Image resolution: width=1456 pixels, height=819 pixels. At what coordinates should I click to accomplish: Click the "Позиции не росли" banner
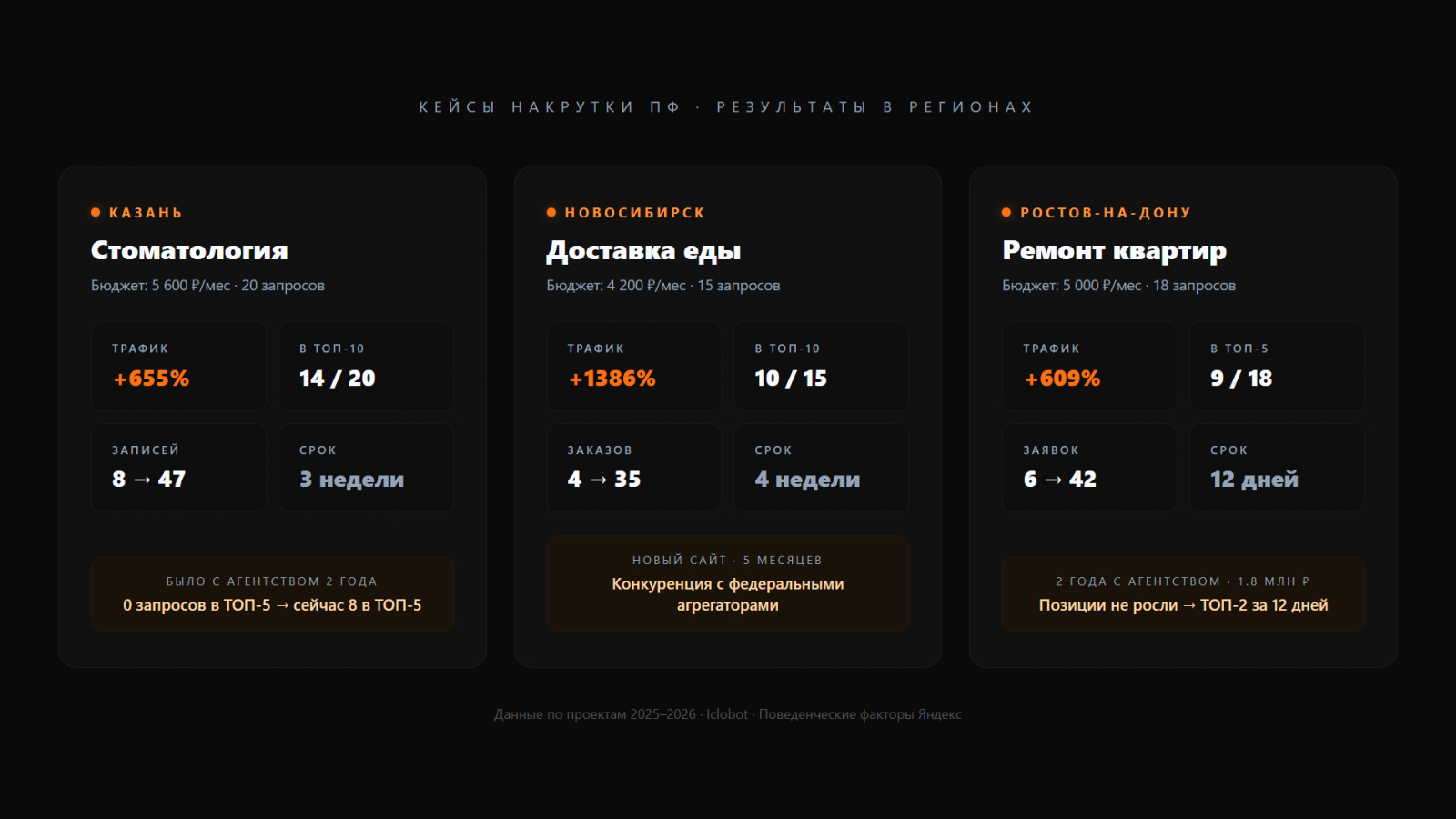pos(1183,593)
